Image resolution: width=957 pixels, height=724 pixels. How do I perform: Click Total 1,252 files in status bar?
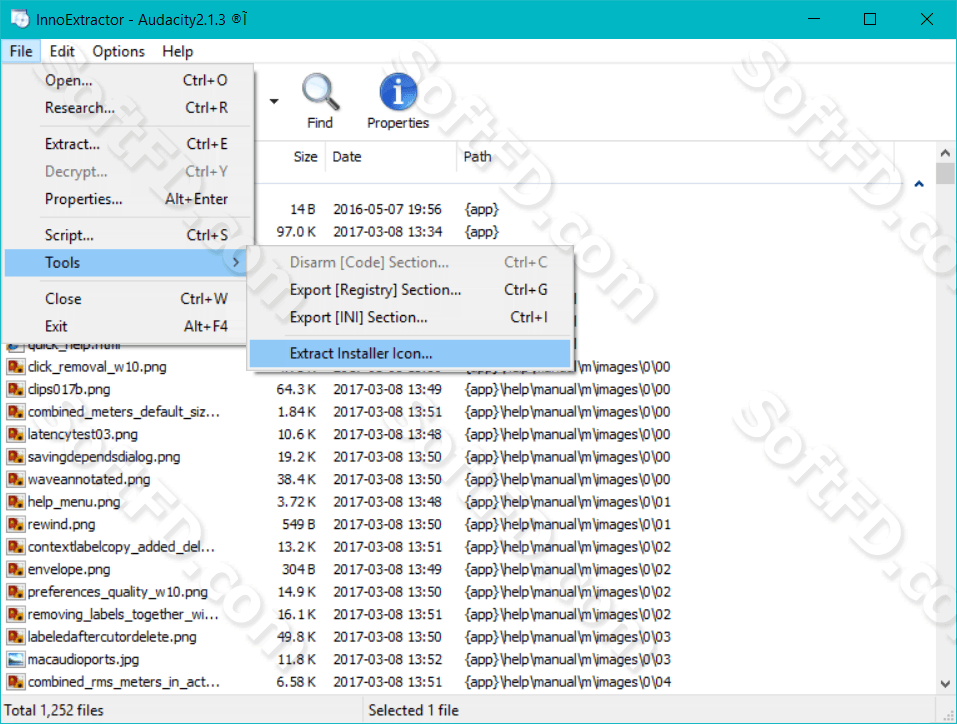54,711
